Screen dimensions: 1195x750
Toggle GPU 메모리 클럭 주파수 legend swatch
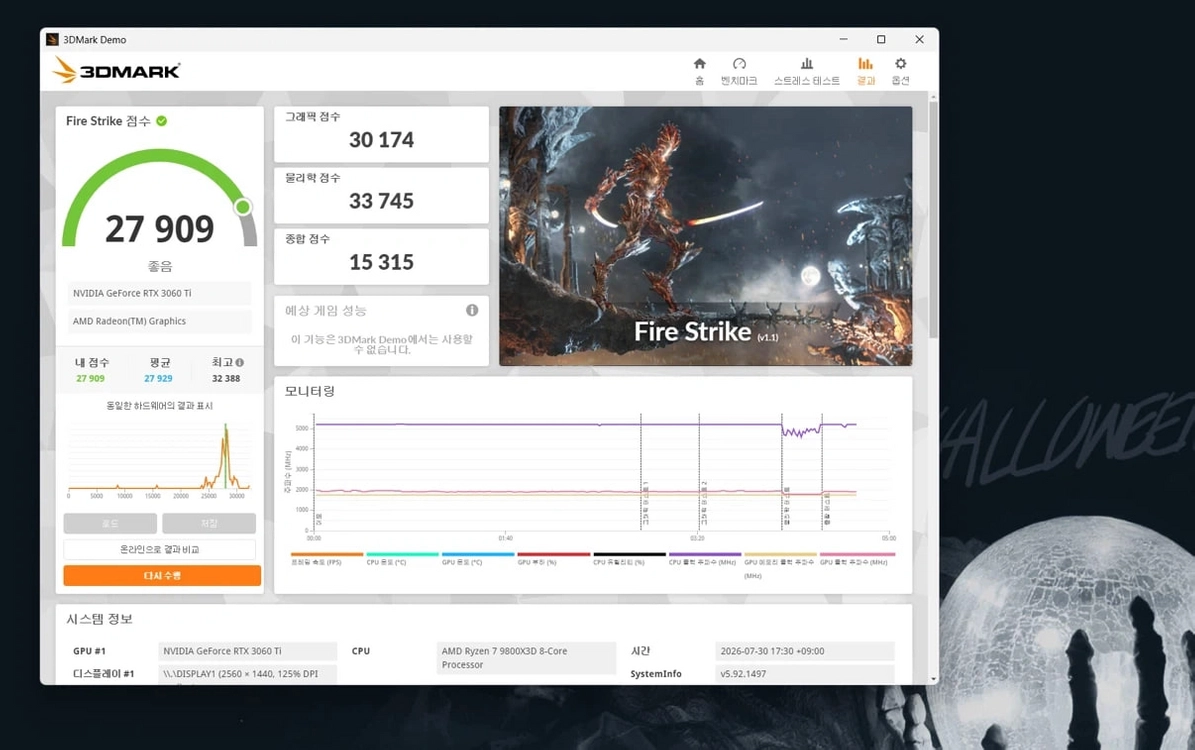point(780,554)
